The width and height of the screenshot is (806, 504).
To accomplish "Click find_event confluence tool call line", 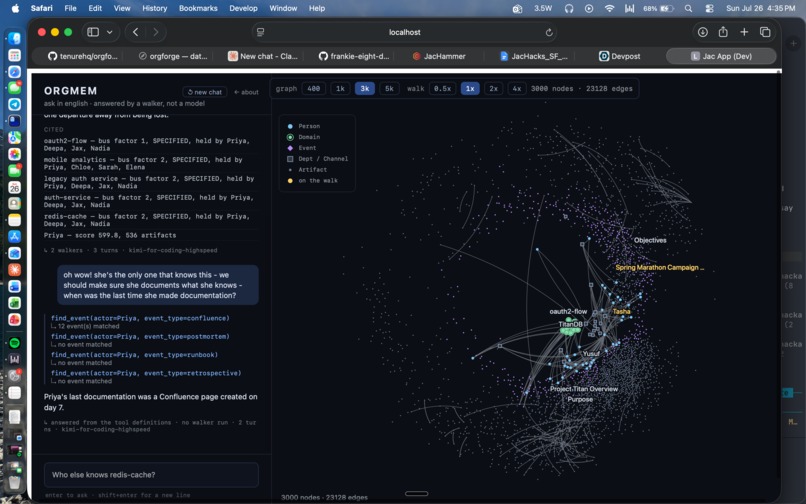I will (x=140, y=318).
